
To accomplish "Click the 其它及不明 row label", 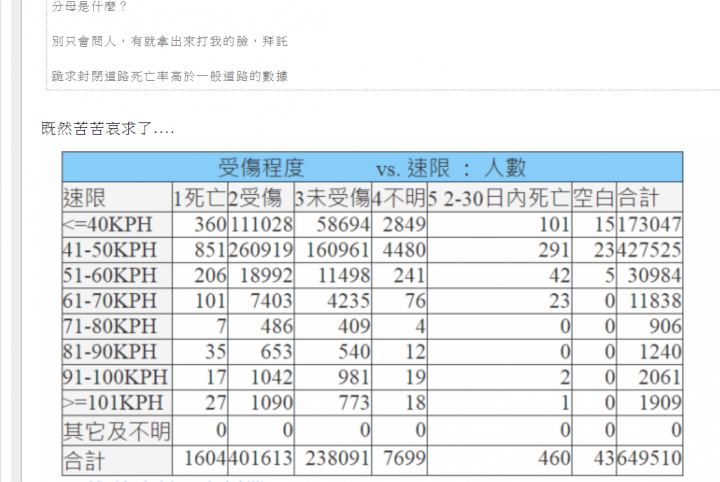I will [117, 431].
